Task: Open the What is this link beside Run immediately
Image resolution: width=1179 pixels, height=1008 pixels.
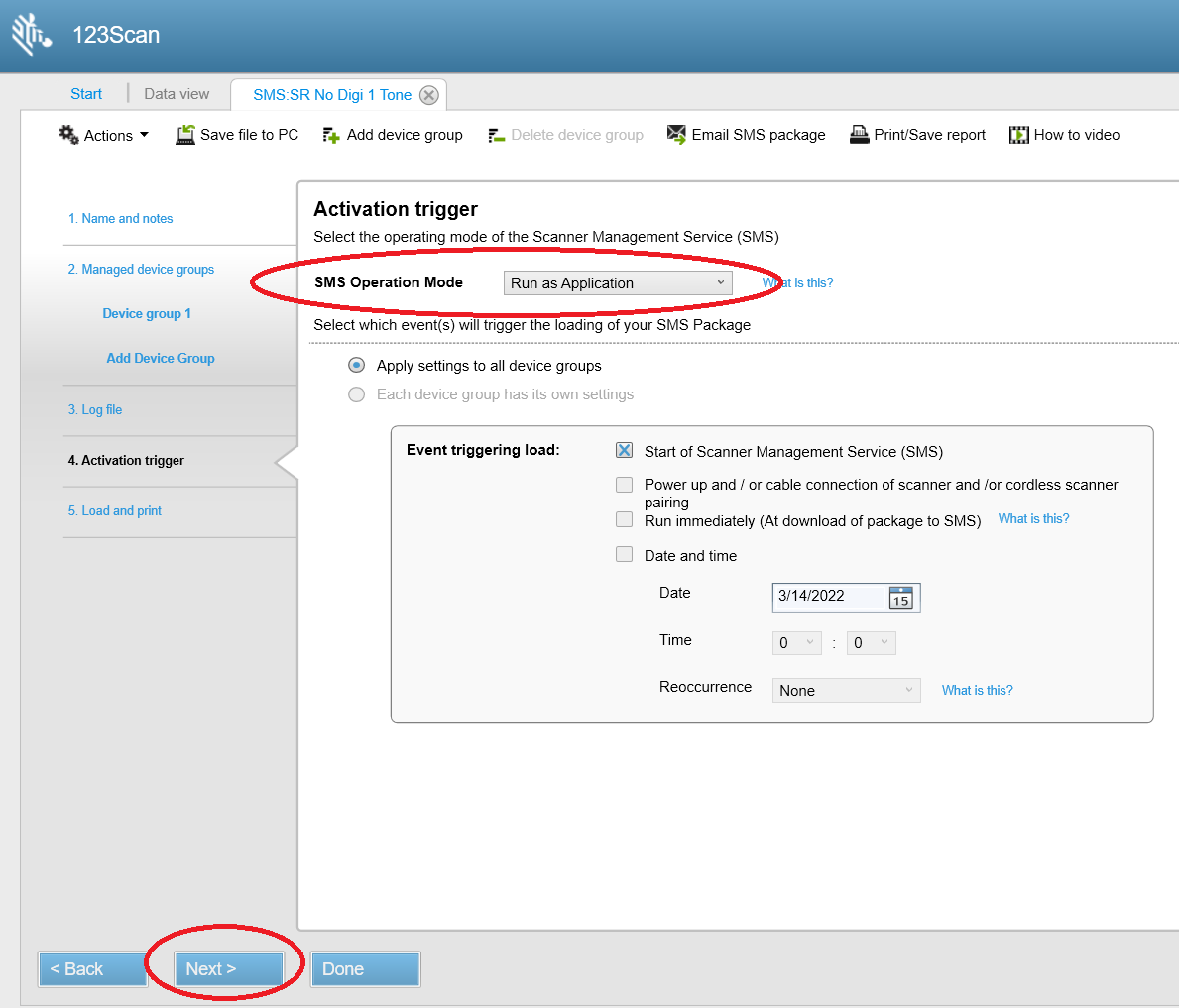Action: [1032, 518]
